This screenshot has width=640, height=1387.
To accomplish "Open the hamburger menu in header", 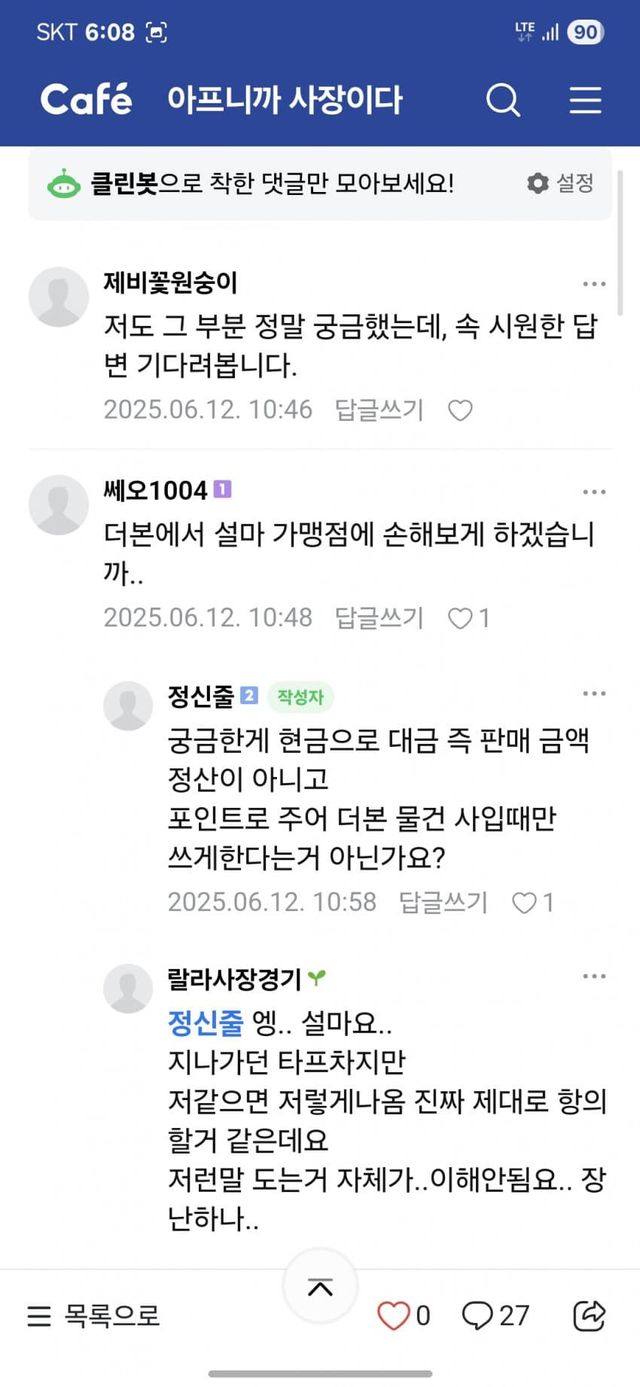I will click(585, 100).
